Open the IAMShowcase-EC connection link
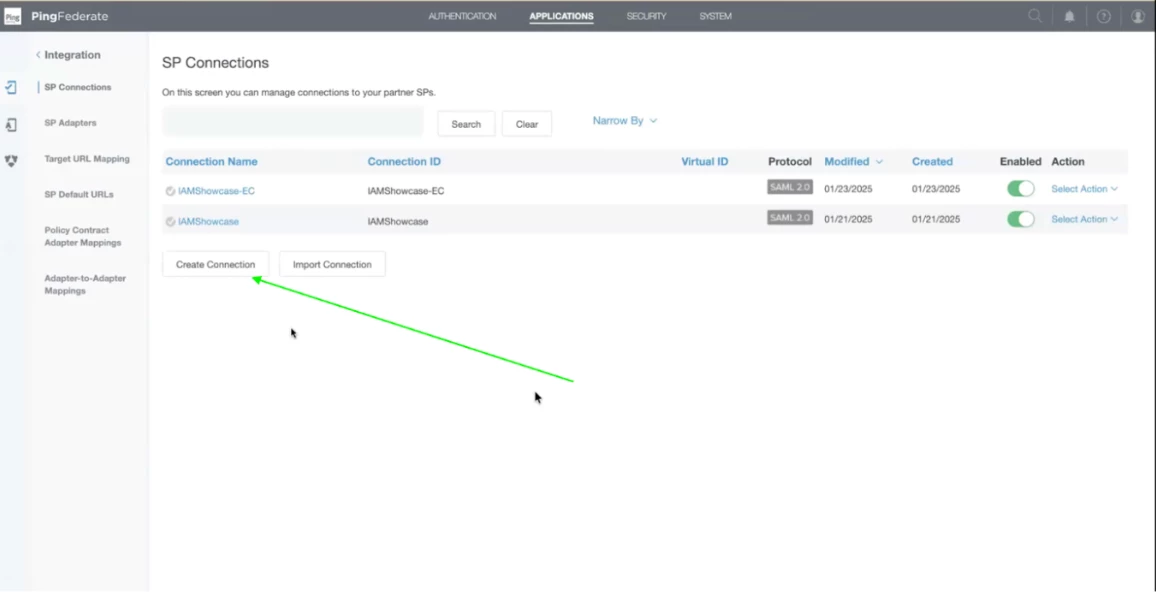Image resolution: width=1156 pixels, height=594 pixels. [x=216, y=191]
